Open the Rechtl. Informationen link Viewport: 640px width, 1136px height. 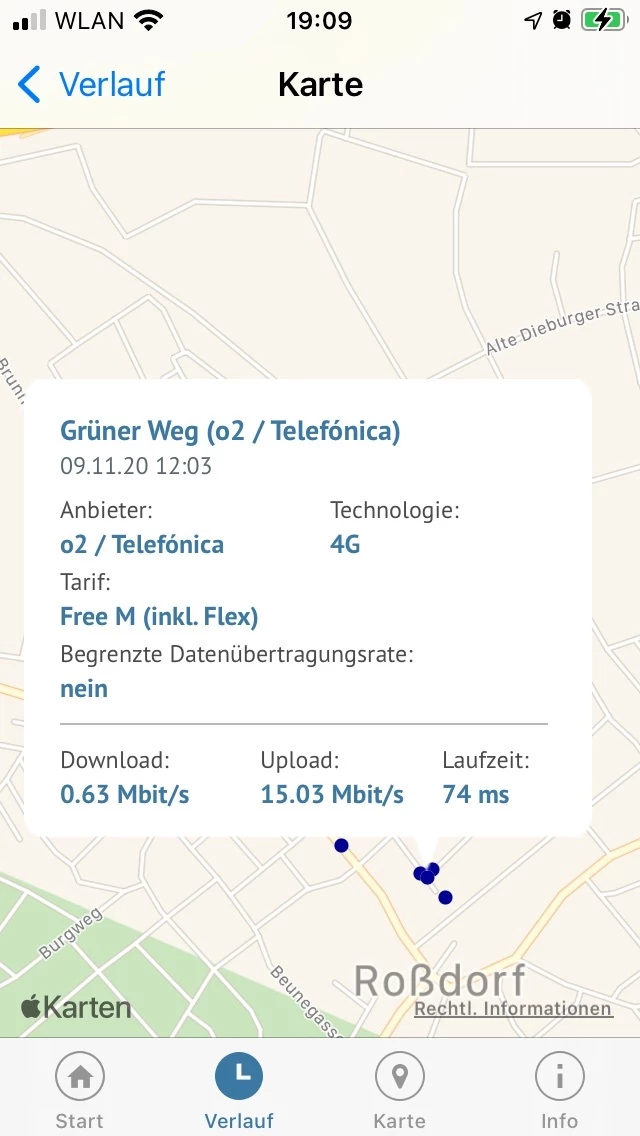point(513,1008)
